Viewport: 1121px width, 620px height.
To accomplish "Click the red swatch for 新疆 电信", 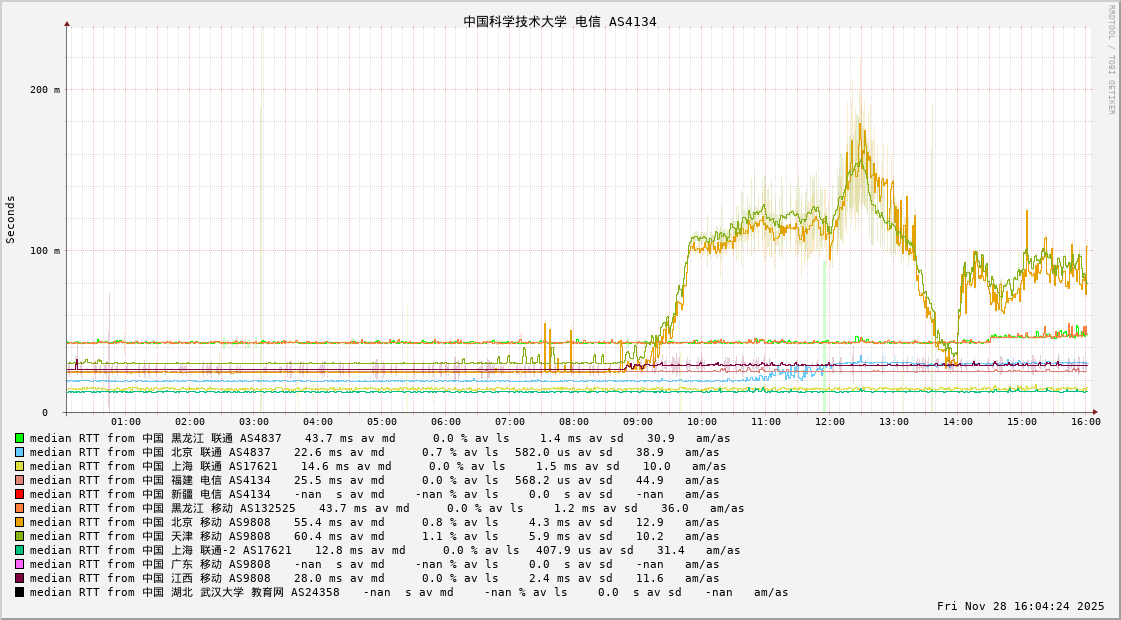I will click(x=19, y=494).
